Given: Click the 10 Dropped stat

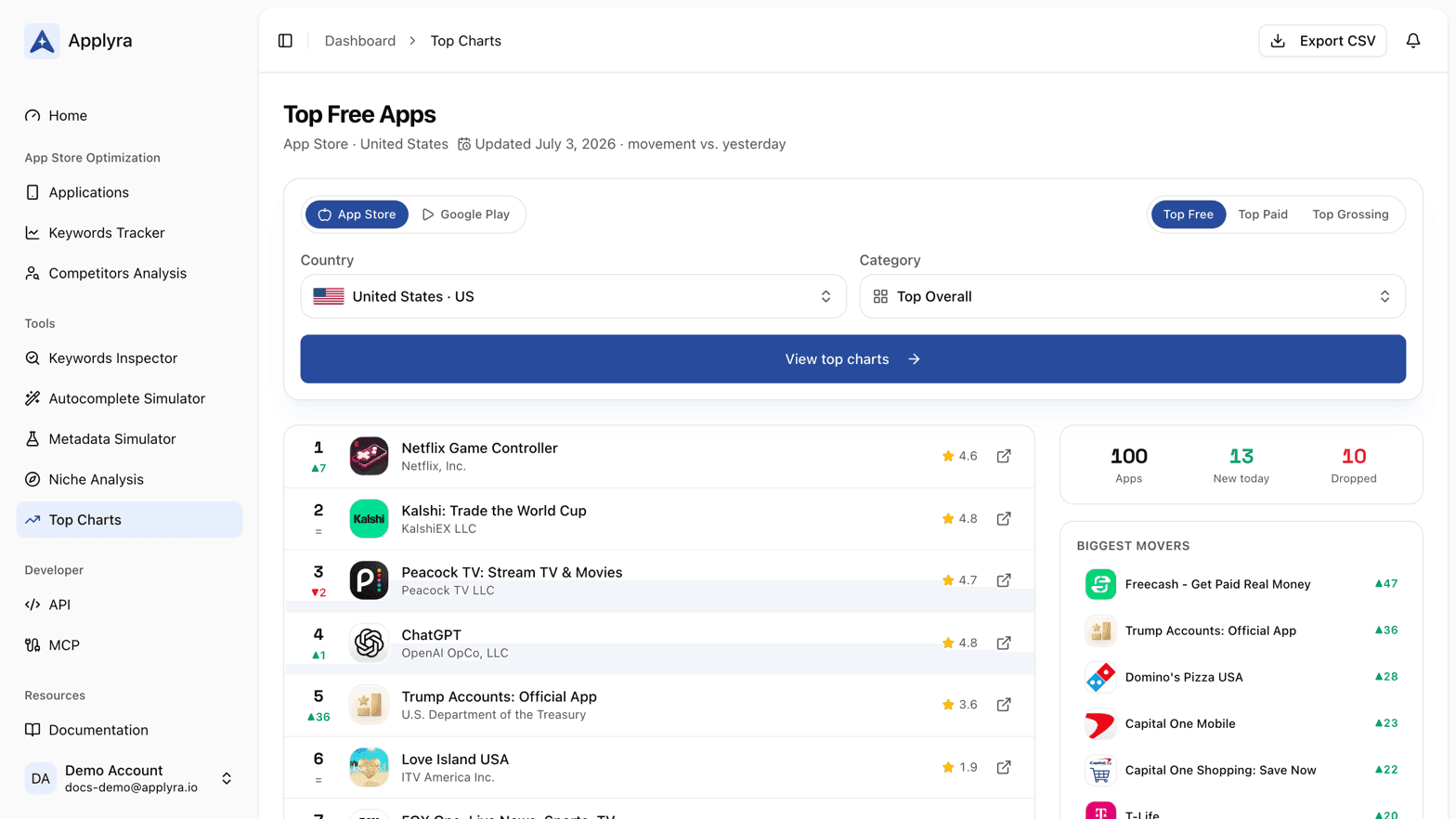Looking at the screenshot, I should tap(1353, 464).
